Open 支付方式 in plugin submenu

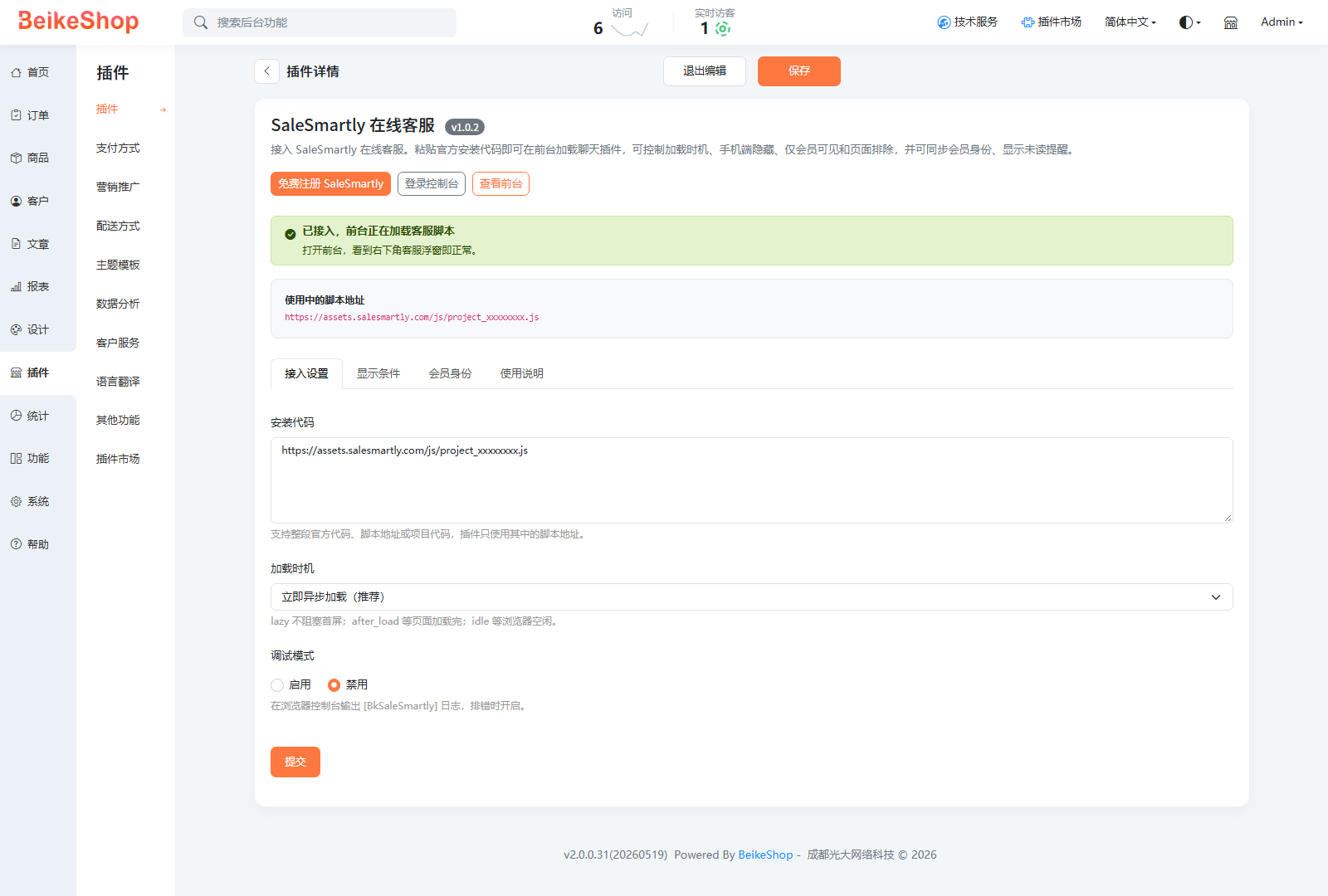[118, 149]
